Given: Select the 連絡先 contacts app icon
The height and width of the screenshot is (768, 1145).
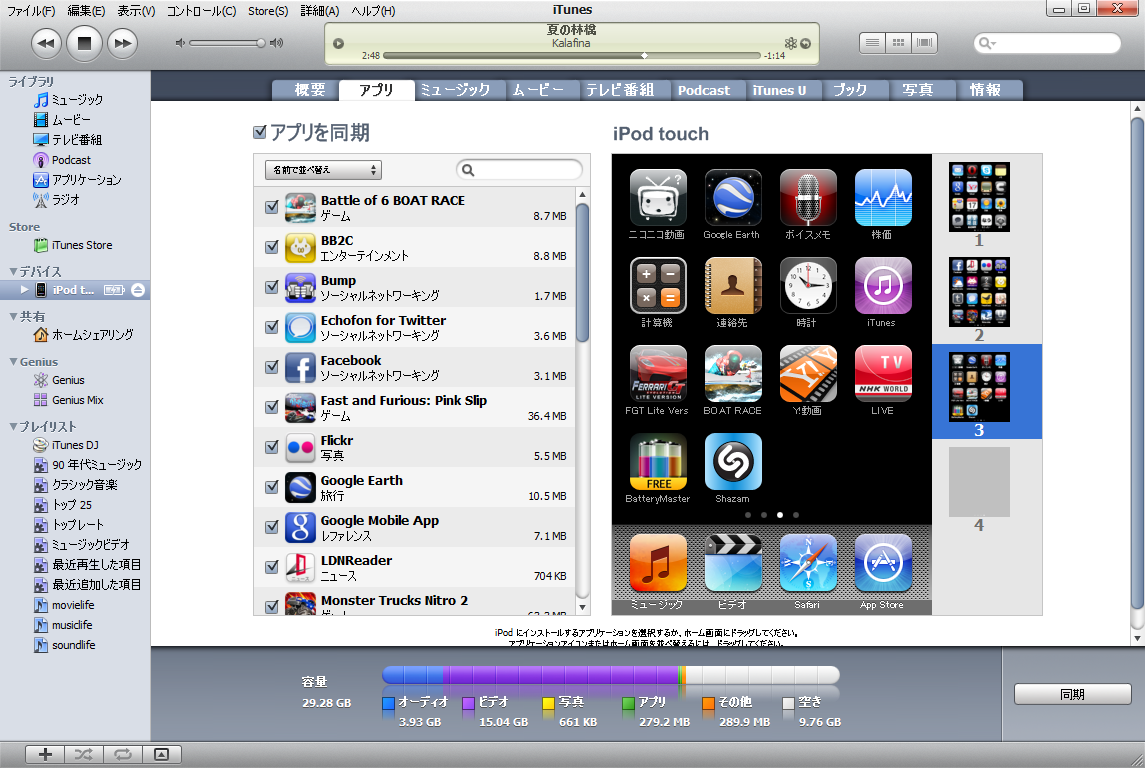Looking at the screenshot, I should point(733,285).
